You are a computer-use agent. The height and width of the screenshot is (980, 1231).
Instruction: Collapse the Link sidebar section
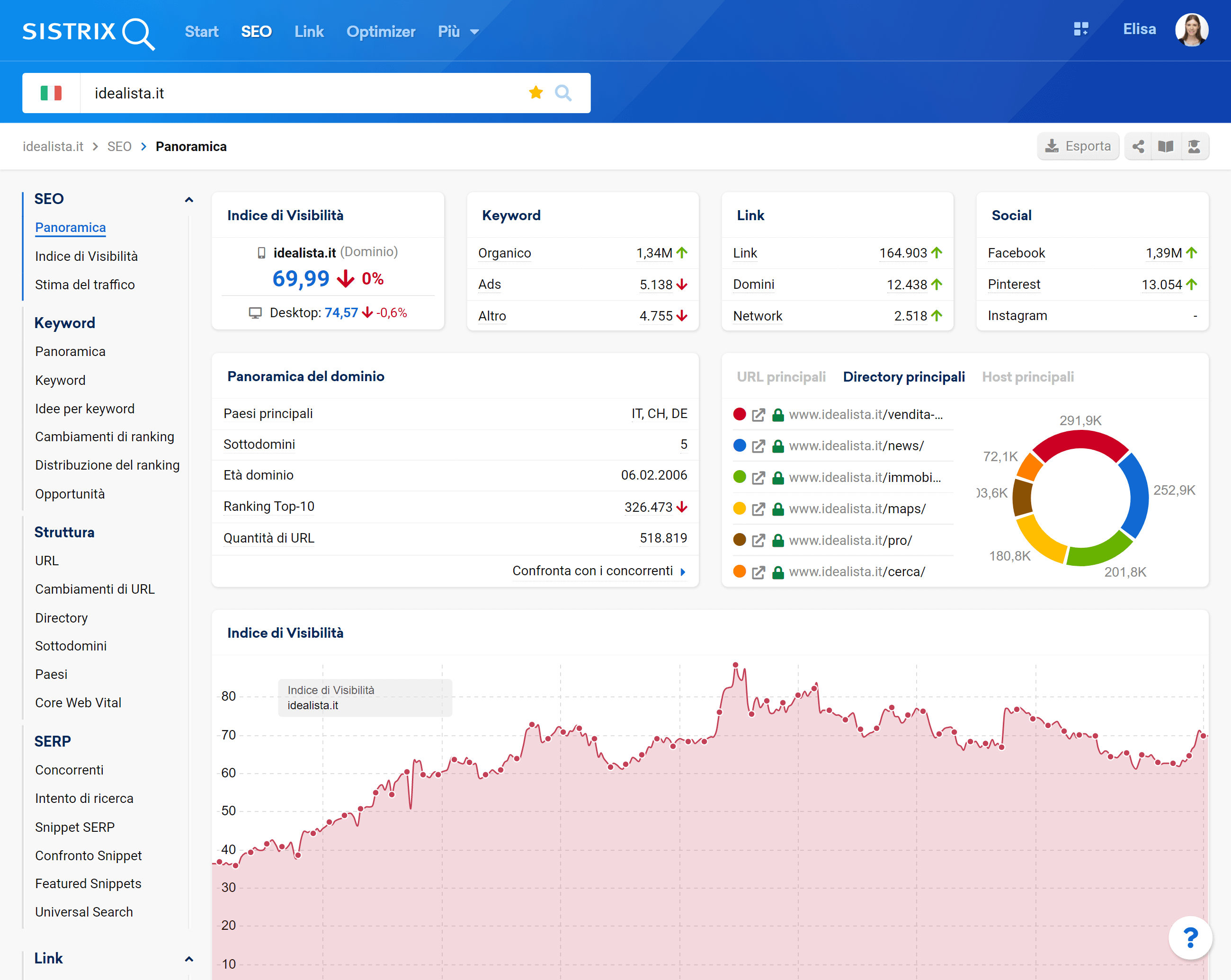point(189,960)
